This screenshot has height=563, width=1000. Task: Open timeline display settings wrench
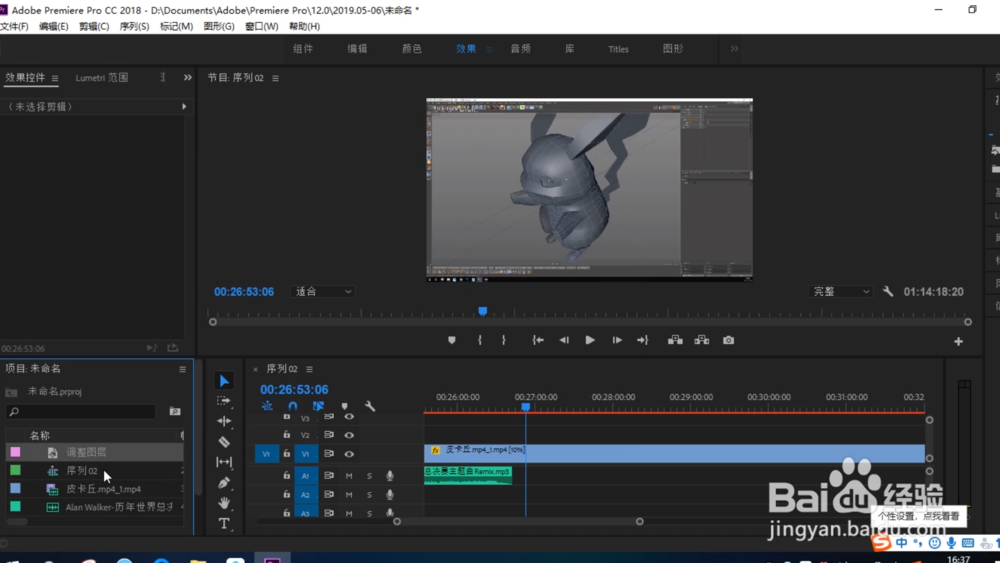pos(370,406)
